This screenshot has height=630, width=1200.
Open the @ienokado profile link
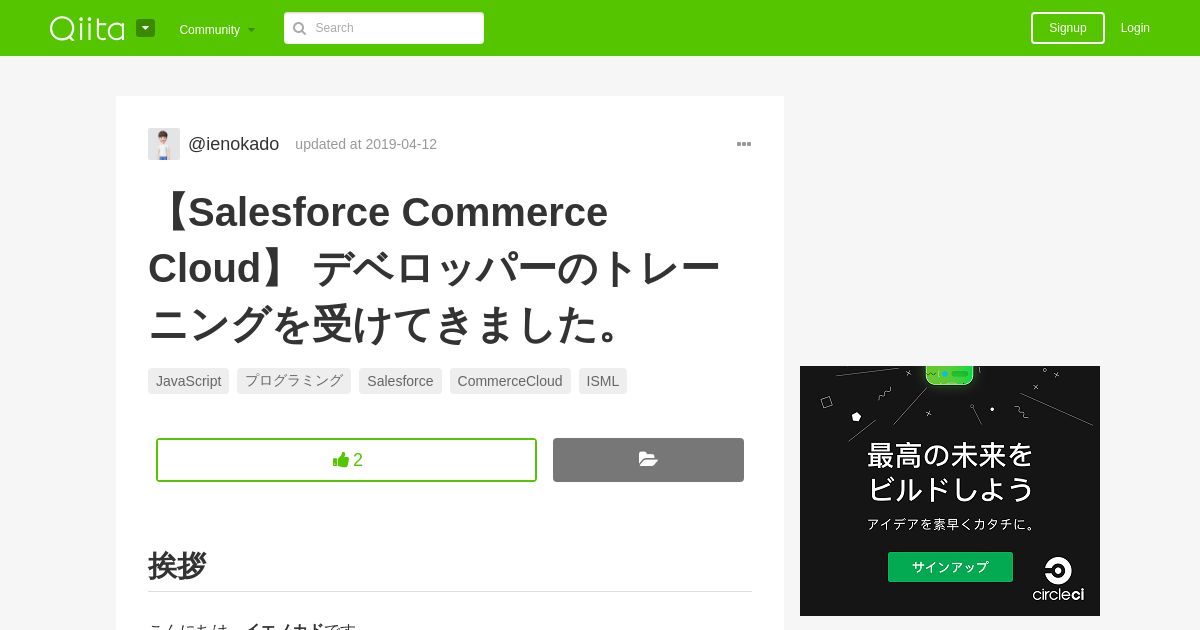coord(234,144)
